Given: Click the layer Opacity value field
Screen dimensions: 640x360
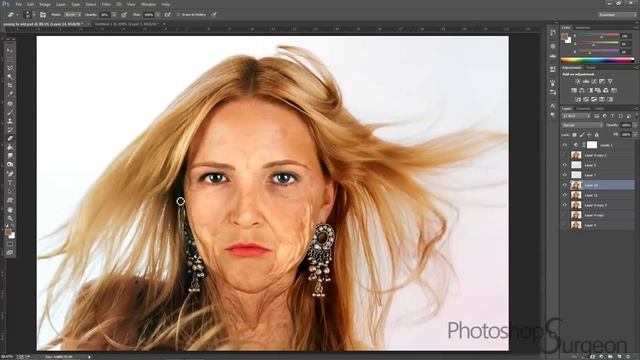Looking at the screenshot, I should 626,125.
